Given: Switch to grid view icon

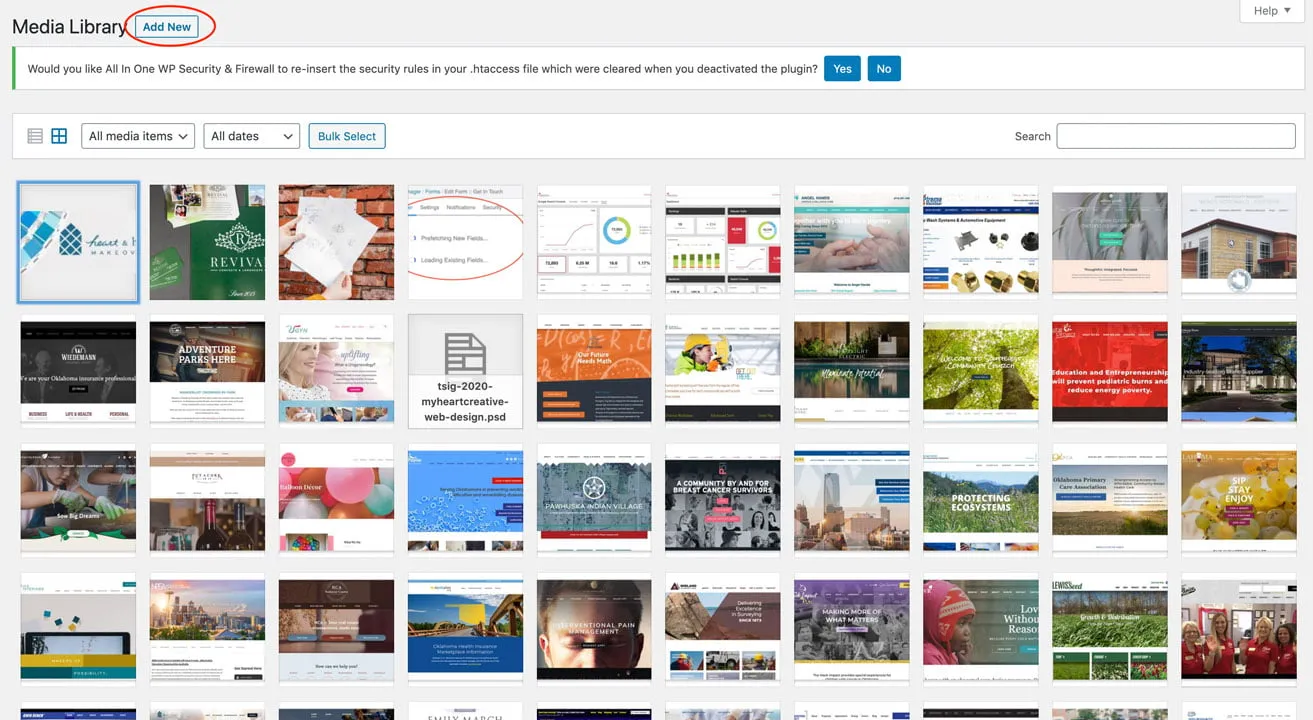Looking at the screenshot, I should (59, 136).
